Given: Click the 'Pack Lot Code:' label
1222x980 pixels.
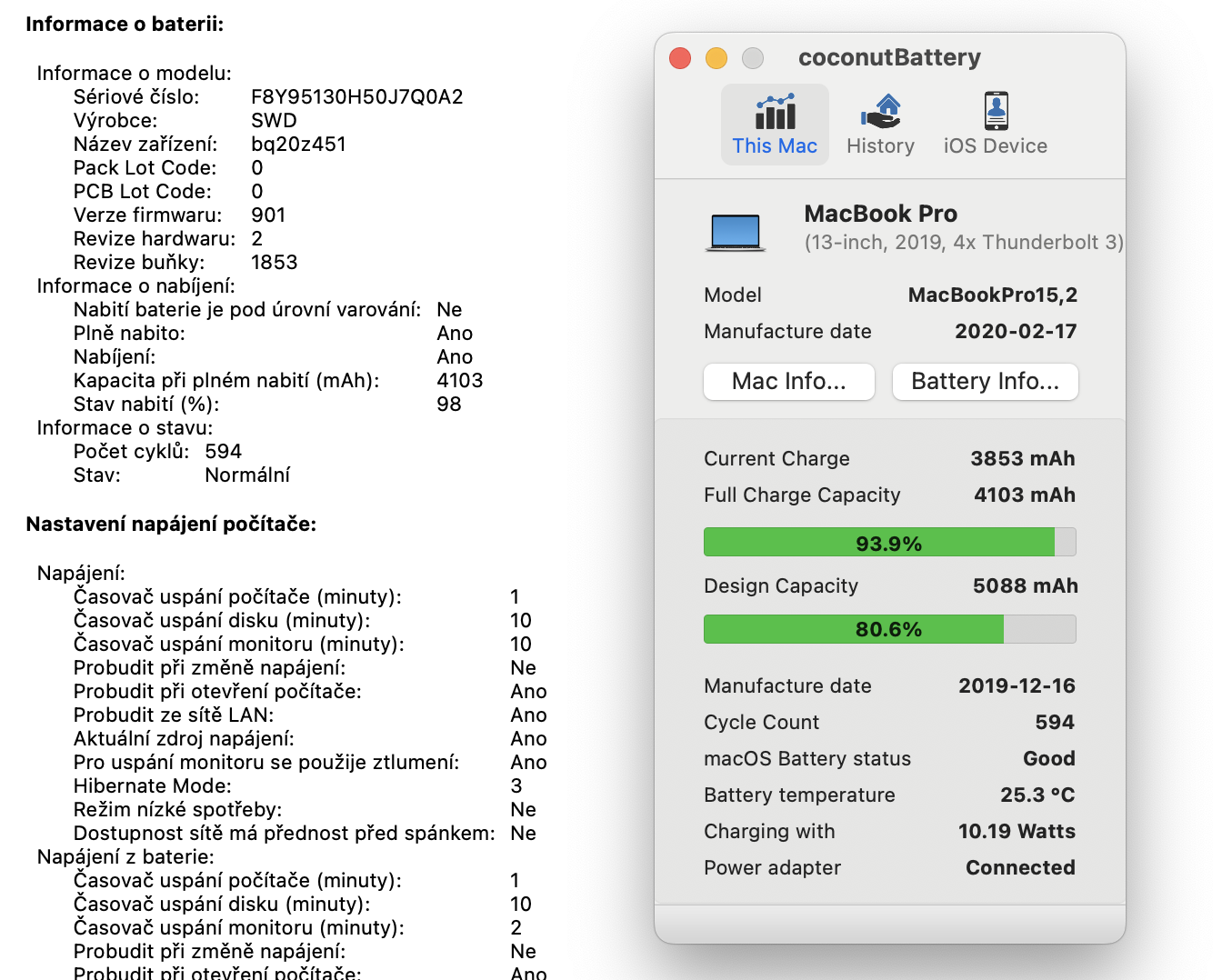Looking at the screenshot, I should click(145, 168).
